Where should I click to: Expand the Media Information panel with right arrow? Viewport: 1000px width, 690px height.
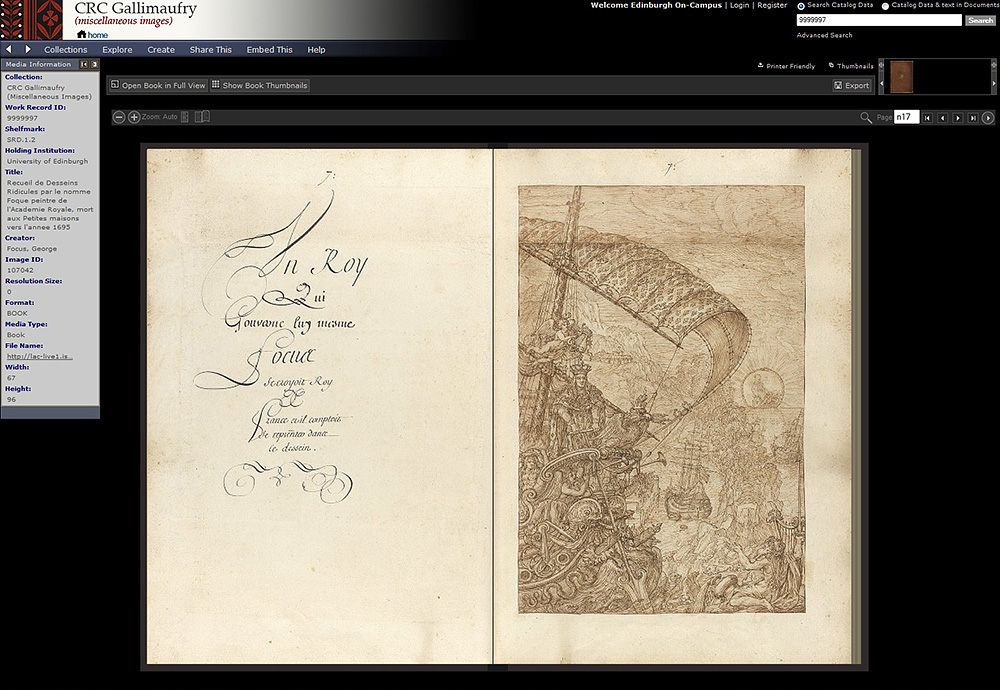(94, 64)
